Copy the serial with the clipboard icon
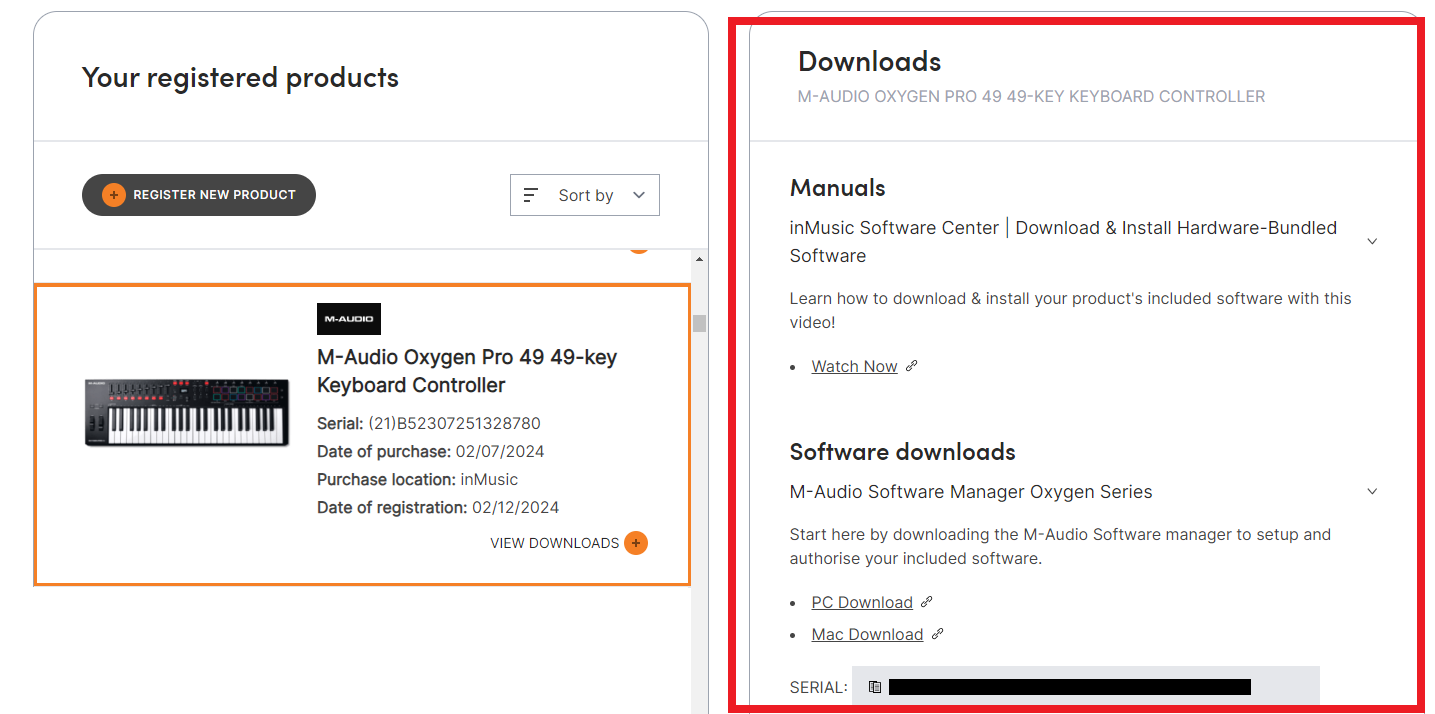 tap(875, 687)
